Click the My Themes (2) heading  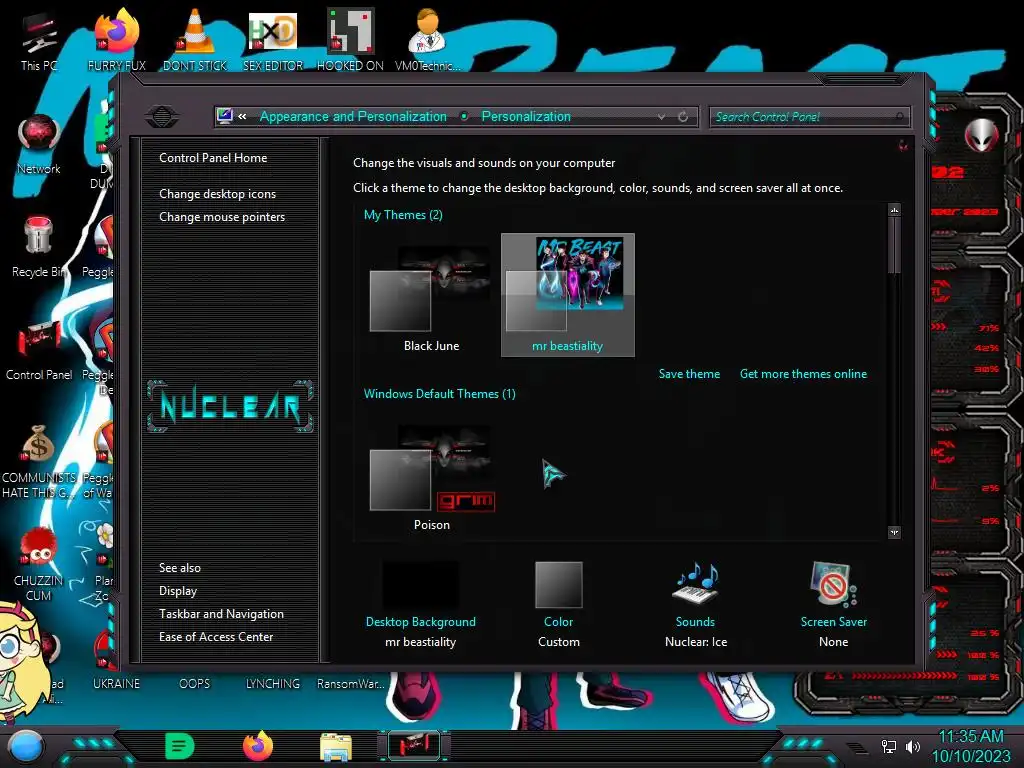click(403, 215)
